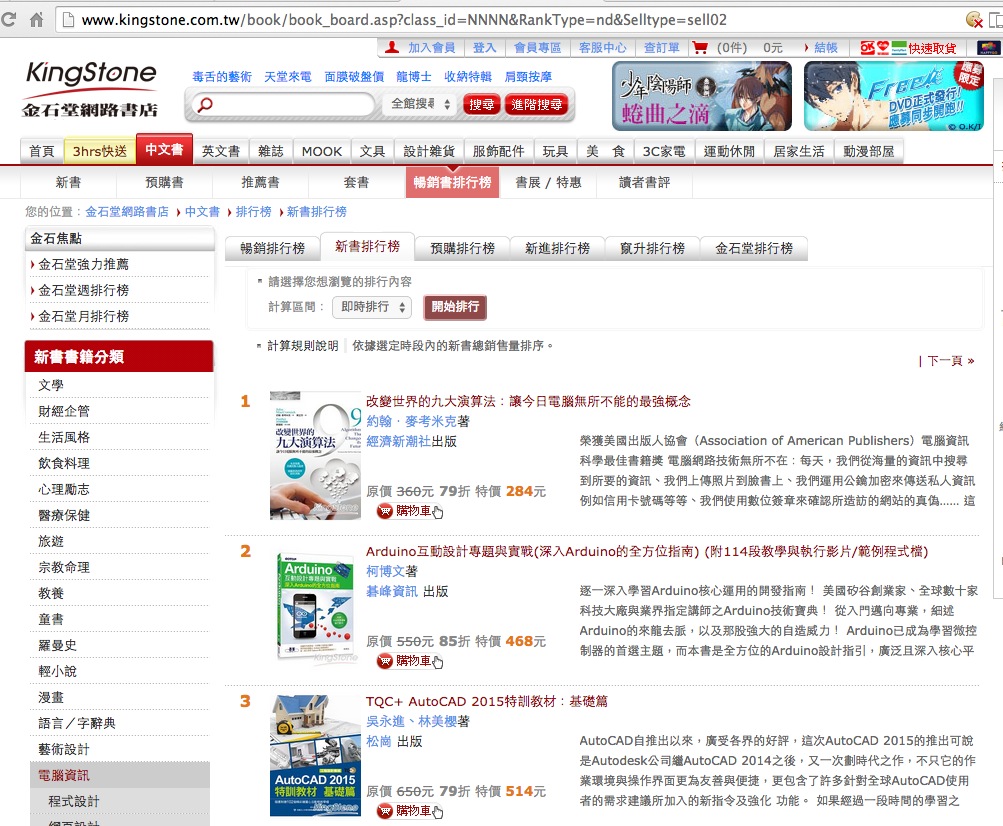The height and width of the screenshot is (826, 1003).
Task: Click the Arduino book cover thumbnail
Action: (315, 607)
